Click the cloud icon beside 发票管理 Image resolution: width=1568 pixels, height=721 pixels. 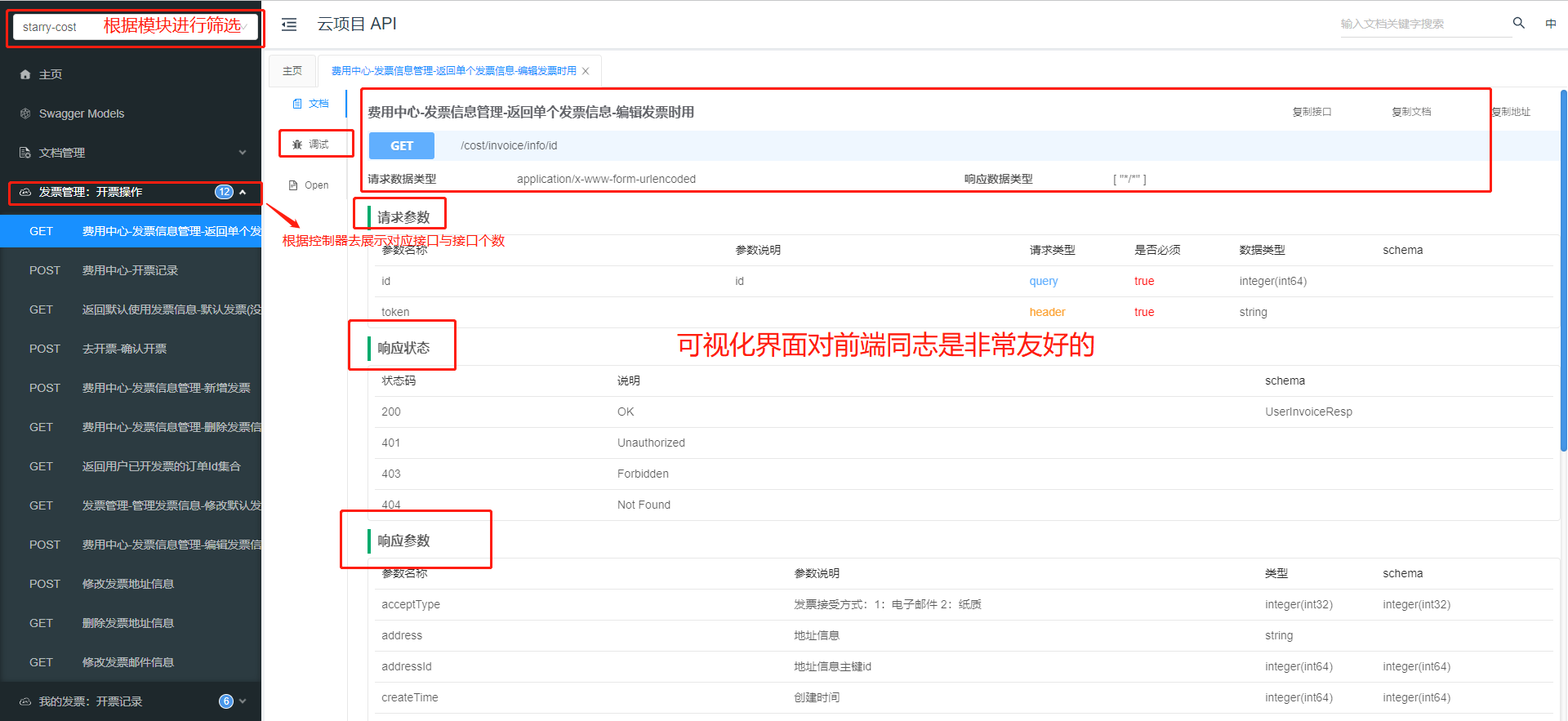(25, 192)
